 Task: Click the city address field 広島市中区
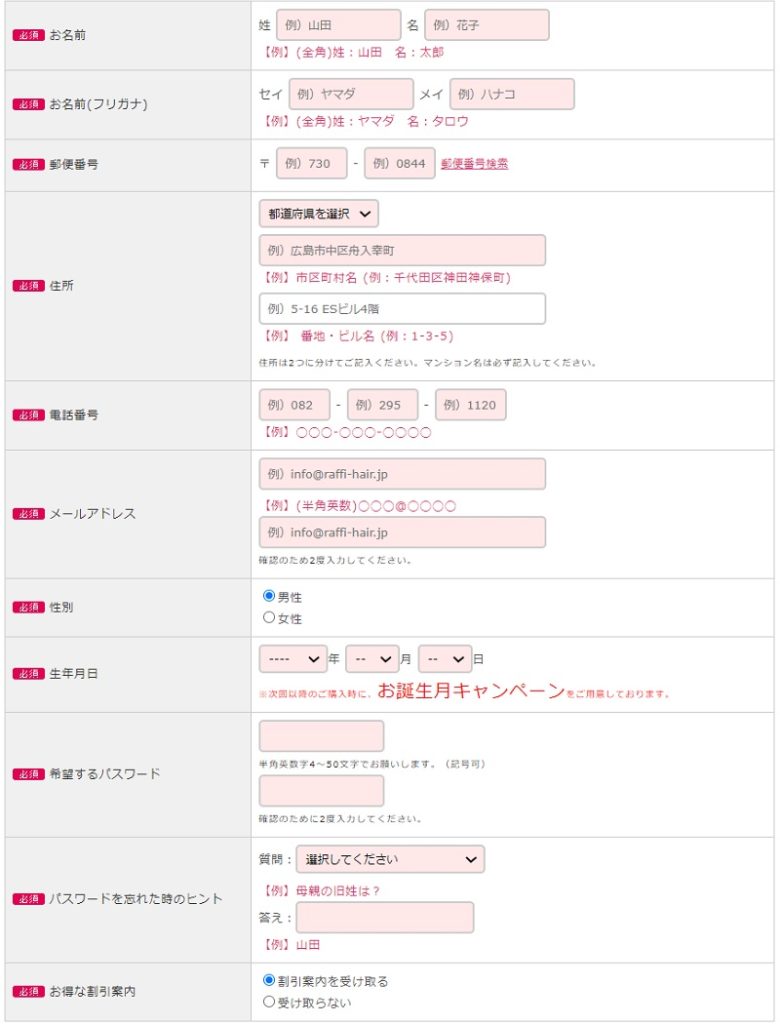(402, 251)
